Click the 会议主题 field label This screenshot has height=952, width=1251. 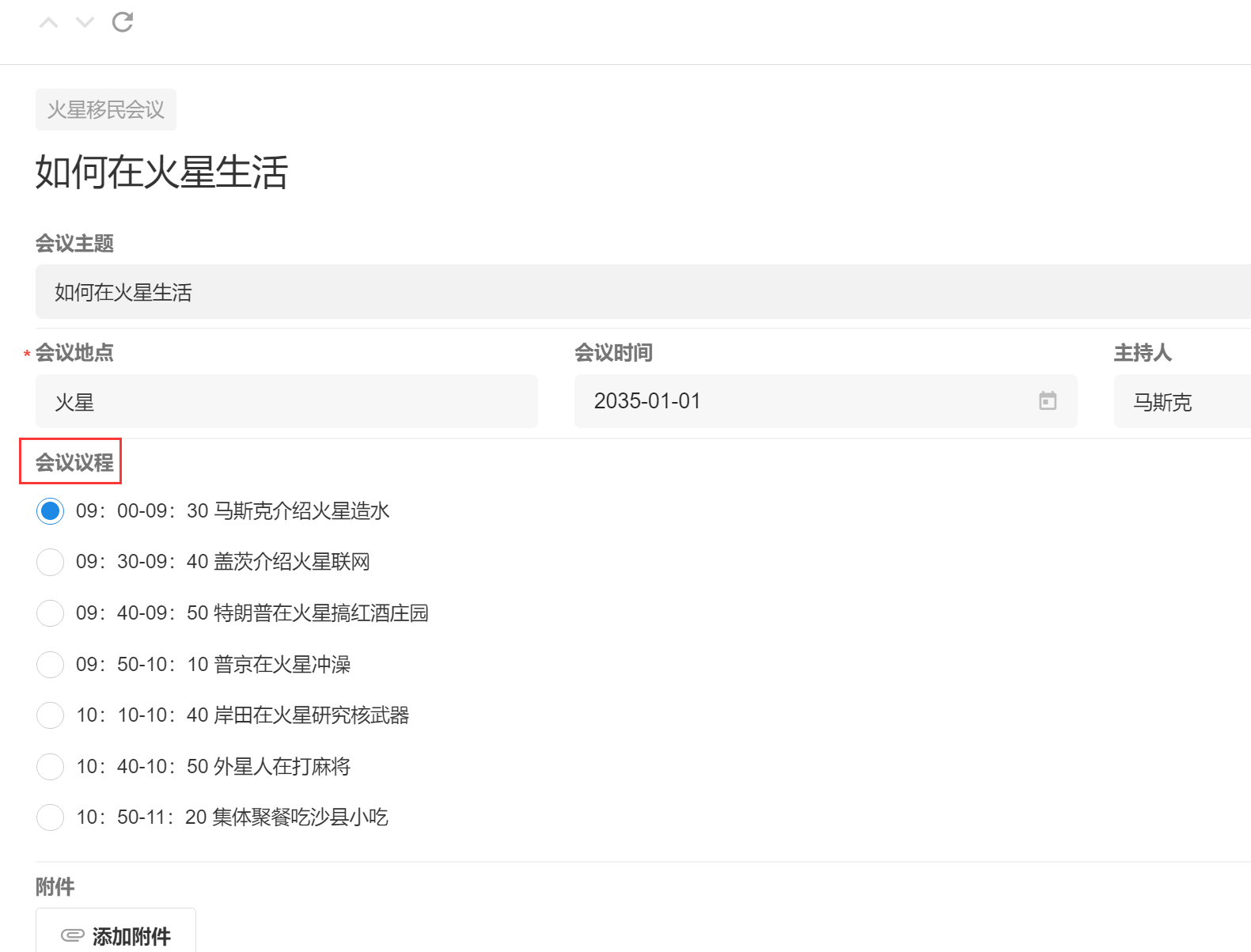coord(74,243)
